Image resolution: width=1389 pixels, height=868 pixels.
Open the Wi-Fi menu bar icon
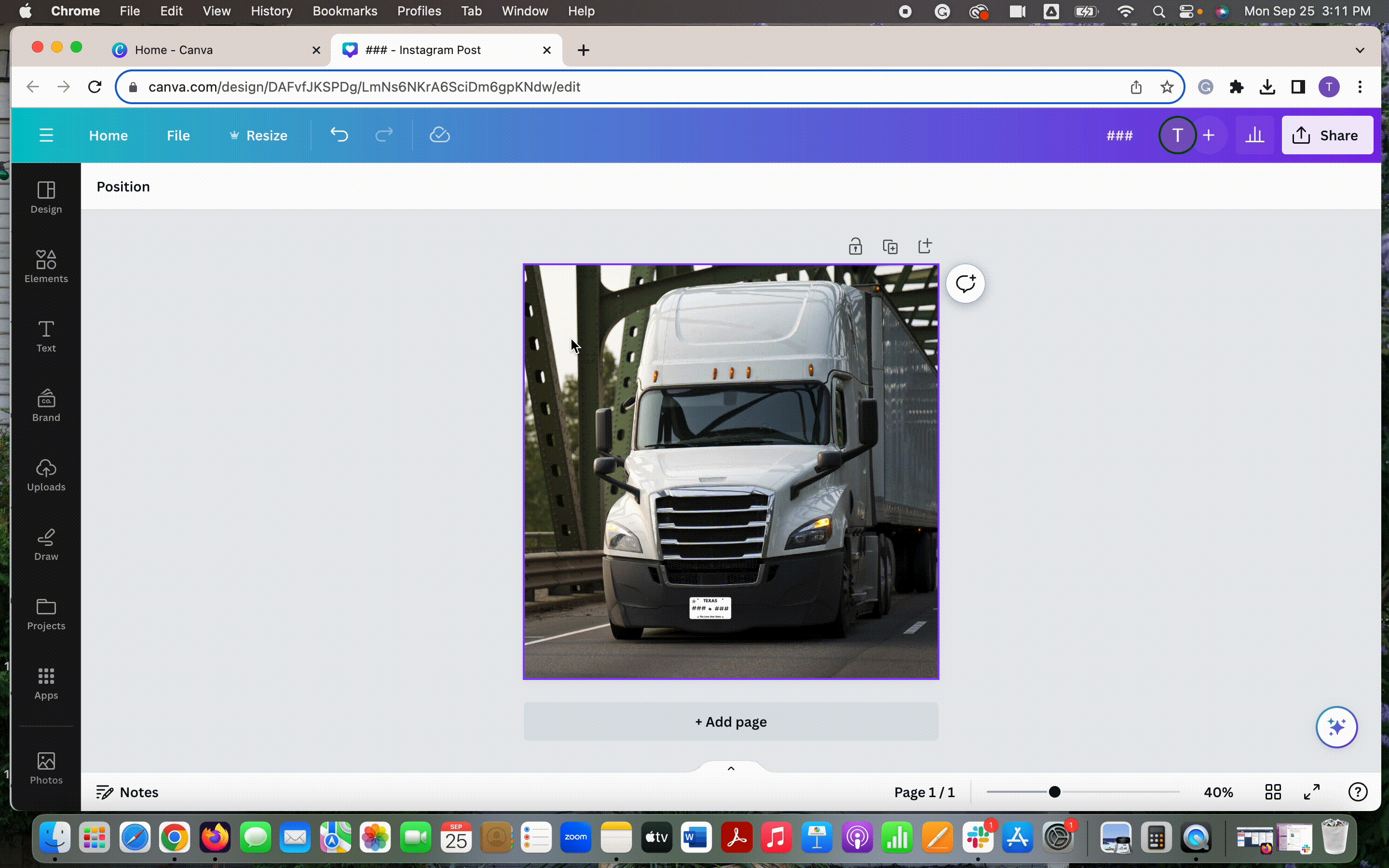click(x=1125, y=11)
